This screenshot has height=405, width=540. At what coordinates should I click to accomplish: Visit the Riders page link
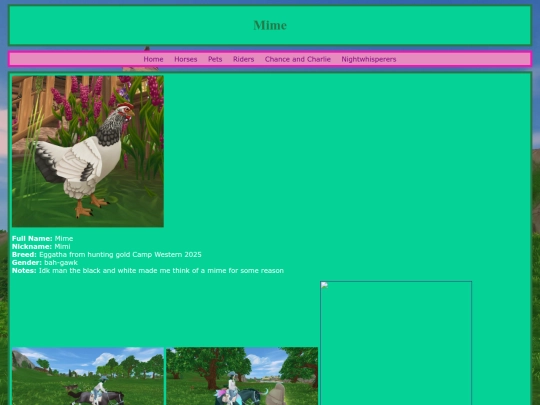point(243,59)
